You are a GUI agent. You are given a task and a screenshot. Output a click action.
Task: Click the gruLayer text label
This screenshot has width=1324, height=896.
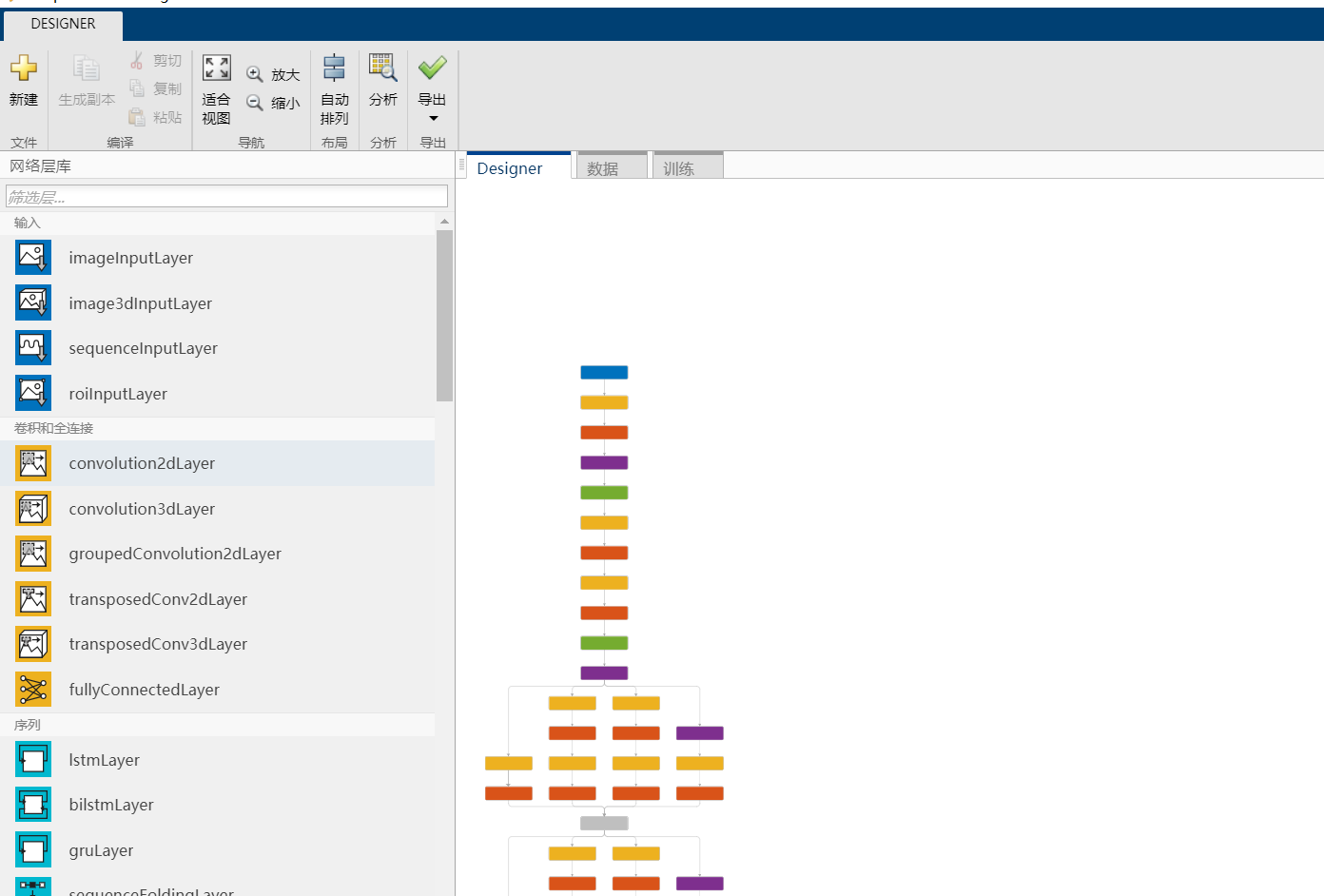tap(101, 850)
